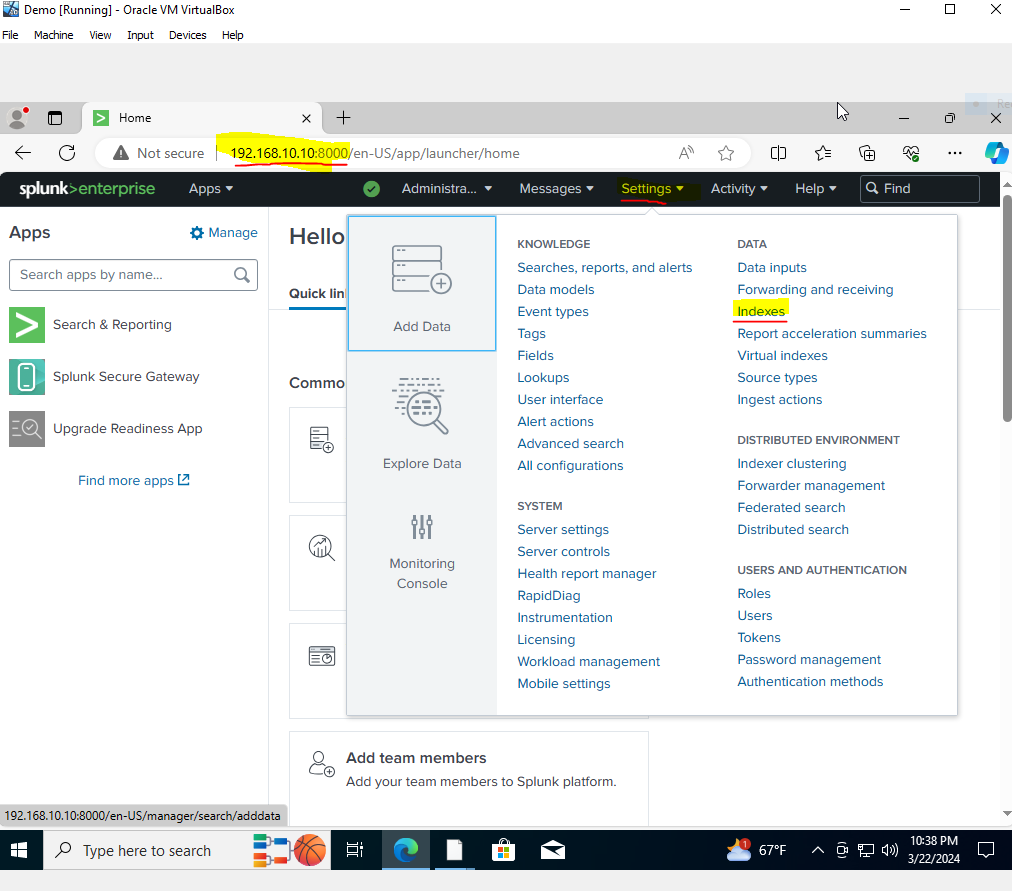
Task: Open the VirtualBox Devices menu
Action: coord(188,35)
